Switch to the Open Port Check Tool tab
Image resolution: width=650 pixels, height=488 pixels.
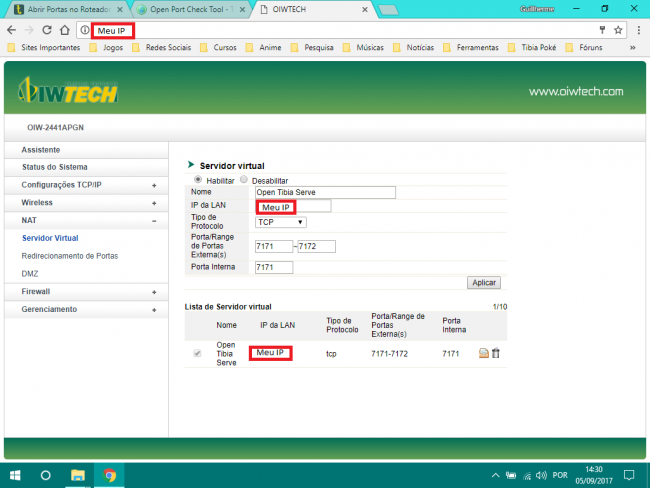[x=190, y=9]
